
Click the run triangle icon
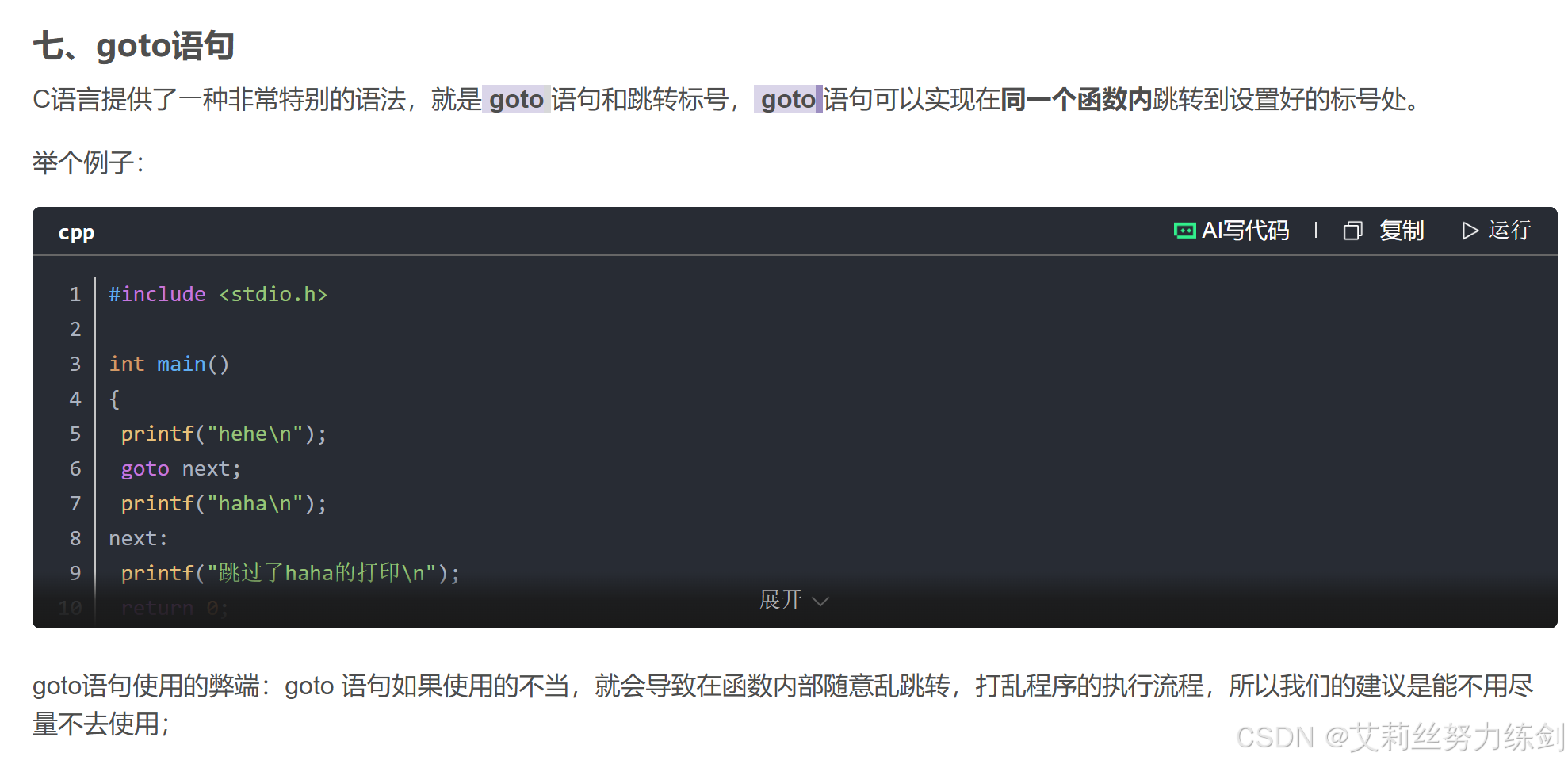coord(1470,231)
